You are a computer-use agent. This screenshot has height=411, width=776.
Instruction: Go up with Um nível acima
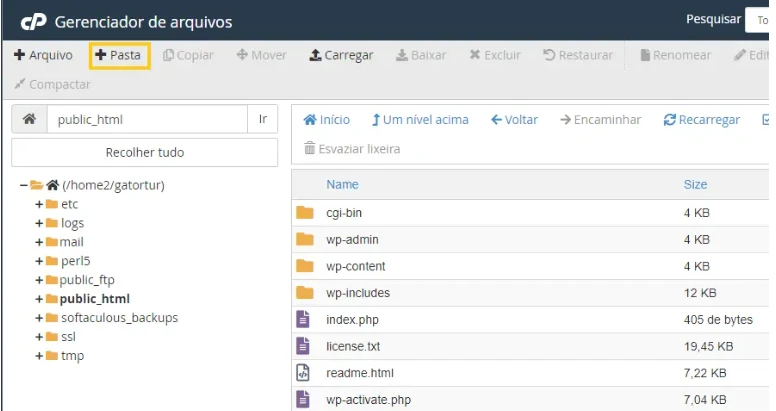pyautogui.click(x=420, y=120)
